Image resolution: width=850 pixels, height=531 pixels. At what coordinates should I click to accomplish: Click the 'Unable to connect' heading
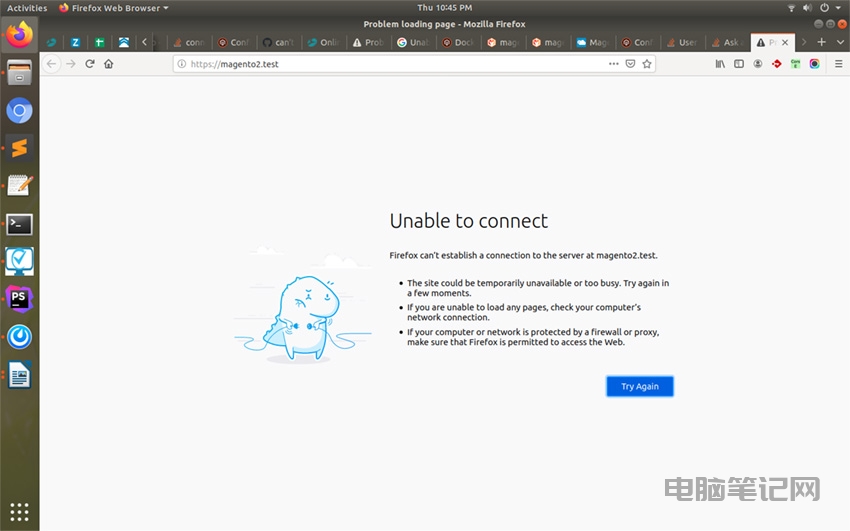click(469, 221)
